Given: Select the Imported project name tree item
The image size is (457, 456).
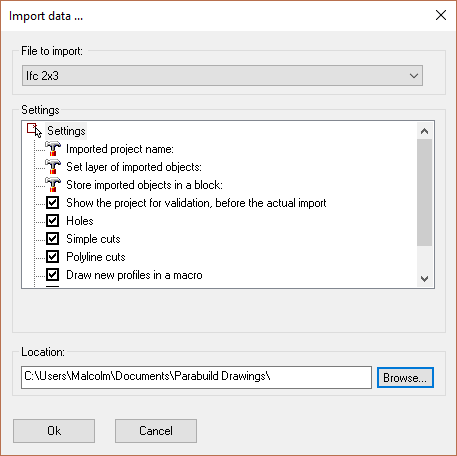Looking at the screenshot, I should tap(120, 149).
